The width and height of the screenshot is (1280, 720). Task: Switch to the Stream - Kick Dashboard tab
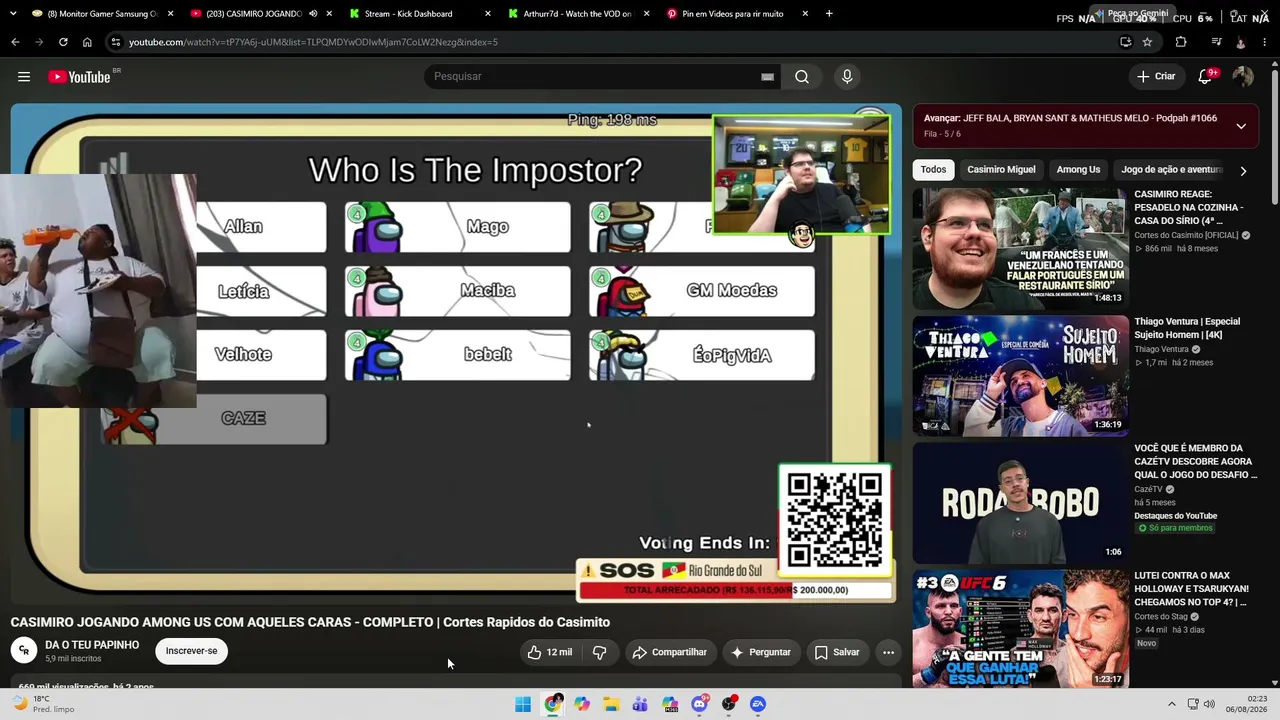[x=421, y=14]
